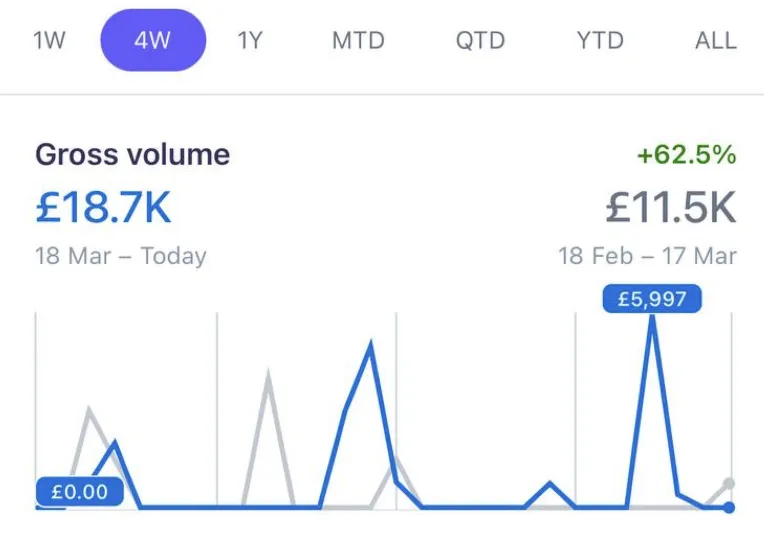
Task: Click the £18.7K current period total
Action: (103, 207)
